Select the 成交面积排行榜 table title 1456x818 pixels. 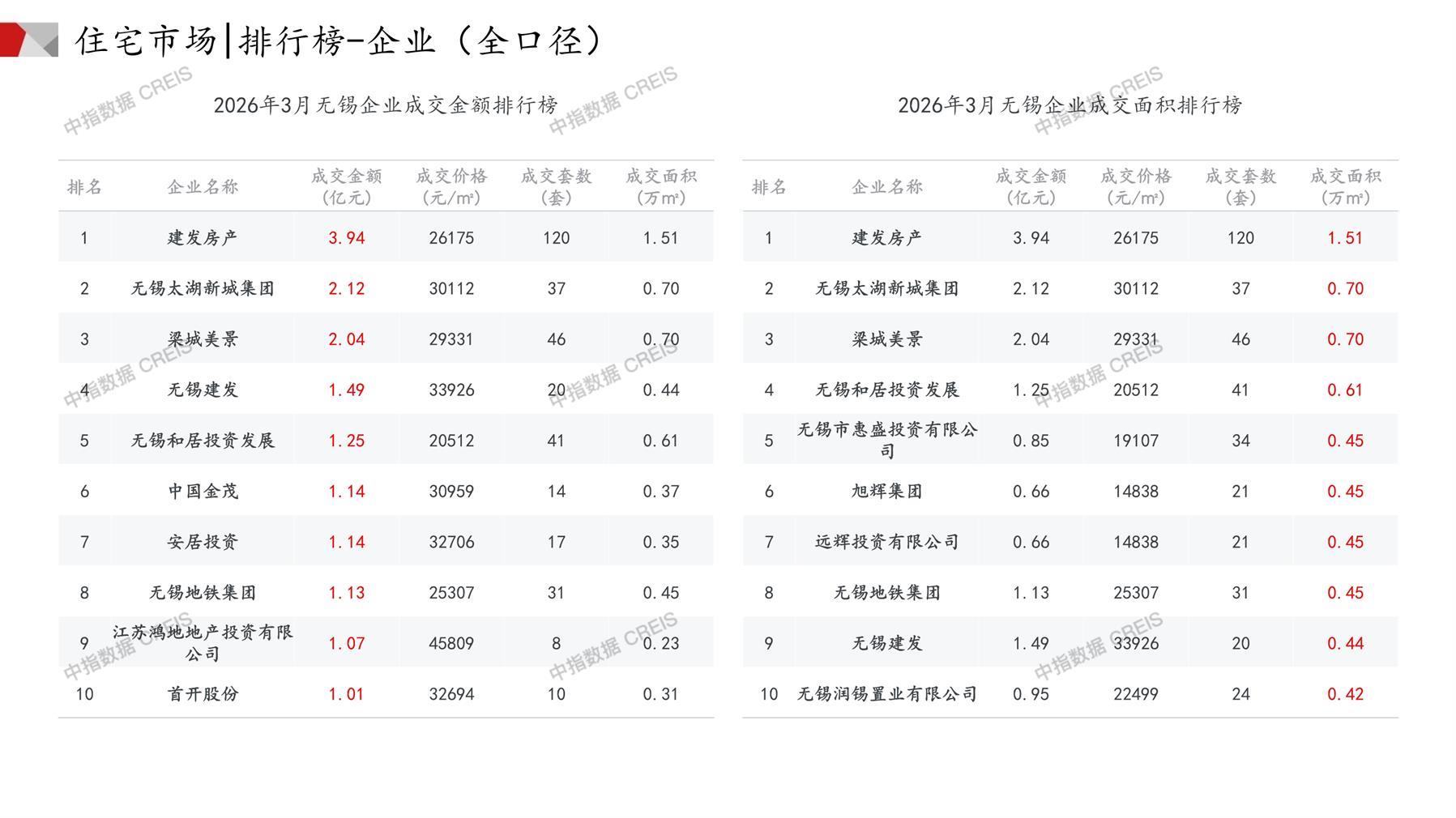pyautogui.click(x=1070, y=105)
